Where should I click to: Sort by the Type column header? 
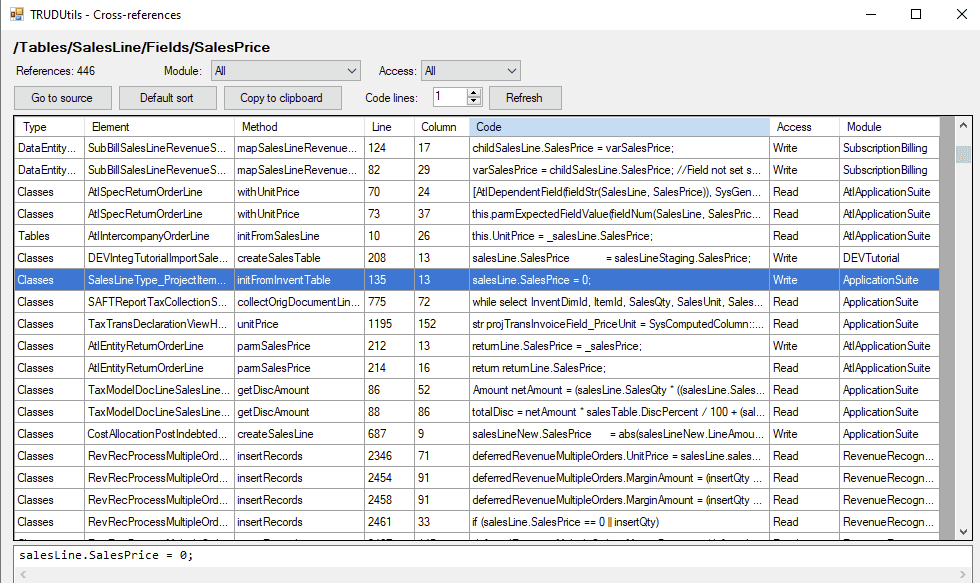point(49,127)
